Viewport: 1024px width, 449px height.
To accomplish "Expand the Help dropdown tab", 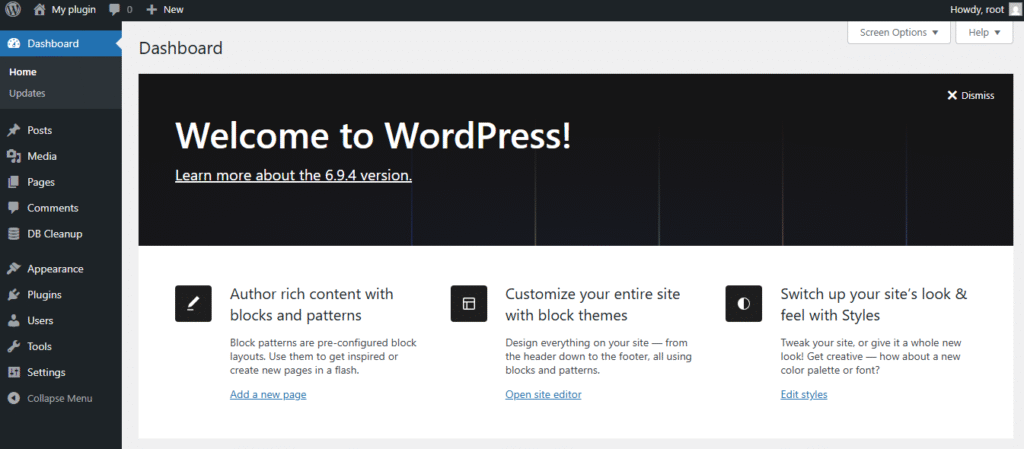I will click(984, 32).
